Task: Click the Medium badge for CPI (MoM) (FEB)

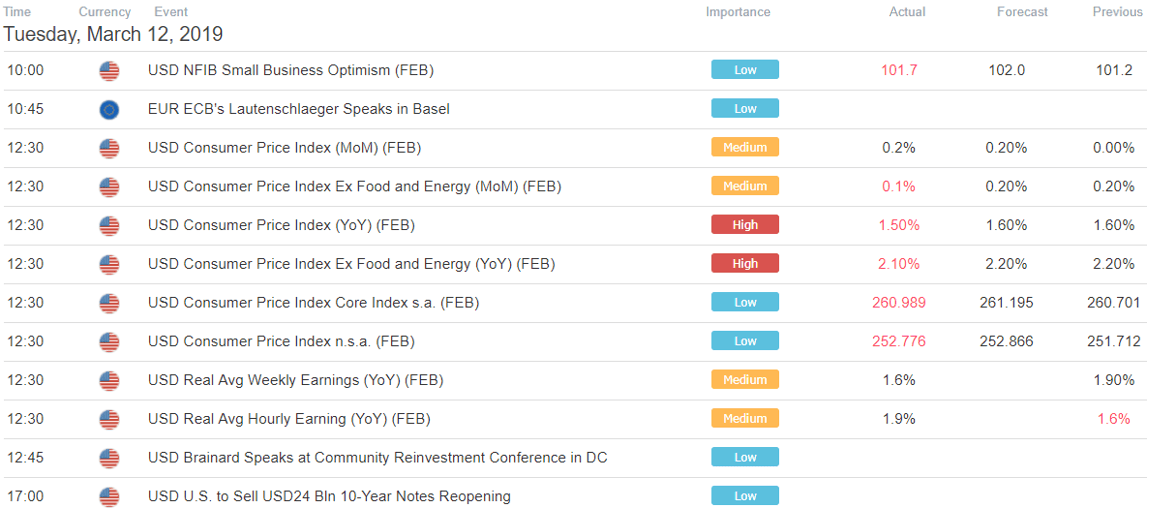Action: (745, 147)
